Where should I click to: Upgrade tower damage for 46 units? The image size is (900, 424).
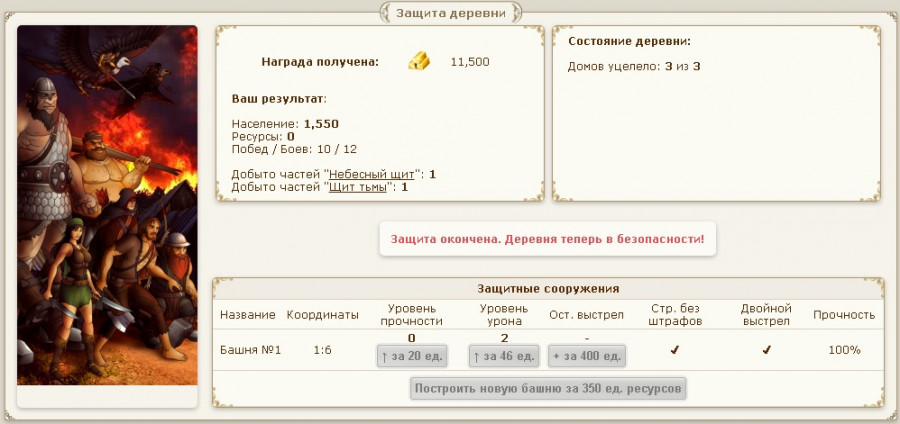504,356
